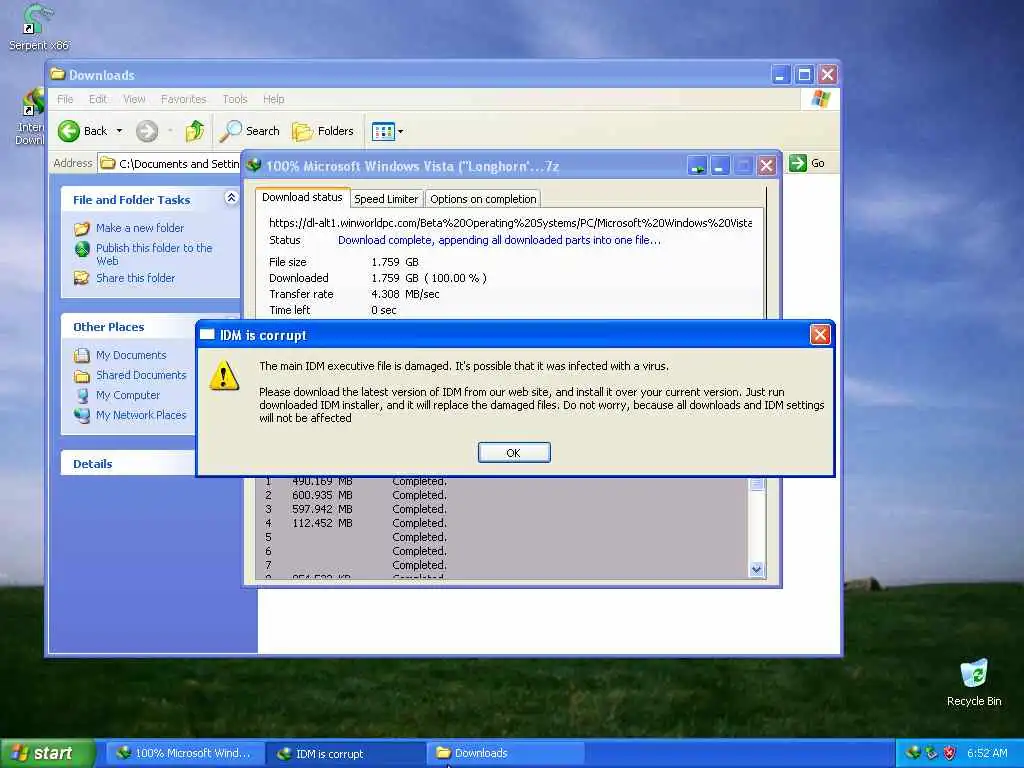The image size is (1024, 768).
Task: Open the Help menu
Action: tap(274, 99)
